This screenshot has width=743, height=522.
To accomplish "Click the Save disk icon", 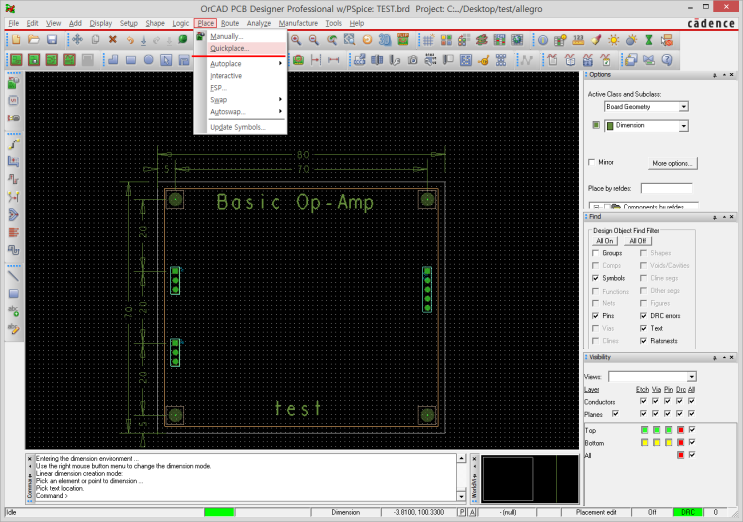I will [x=51, y=40].
